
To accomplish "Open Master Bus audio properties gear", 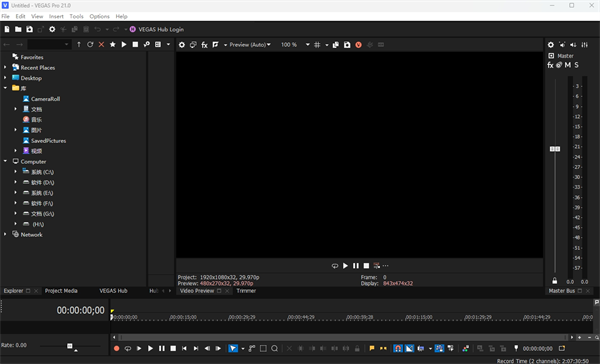I will pyautogui.click(x=551, y=45).
